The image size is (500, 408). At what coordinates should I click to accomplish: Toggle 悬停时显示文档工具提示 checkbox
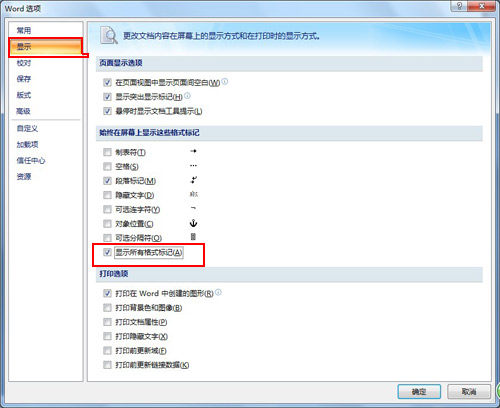[x=107, y=111]
